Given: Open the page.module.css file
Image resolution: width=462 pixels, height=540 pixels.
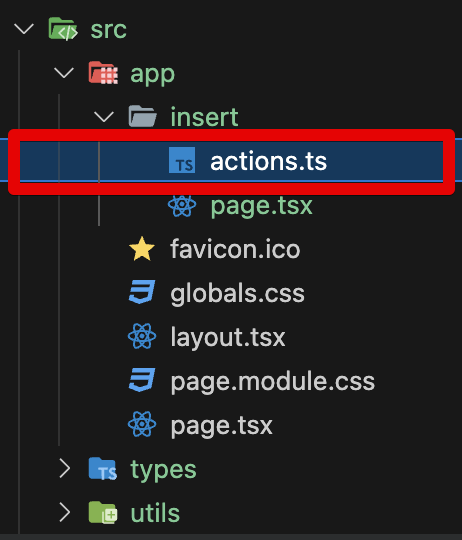Looking at the screenshot, I should [273, 381].
